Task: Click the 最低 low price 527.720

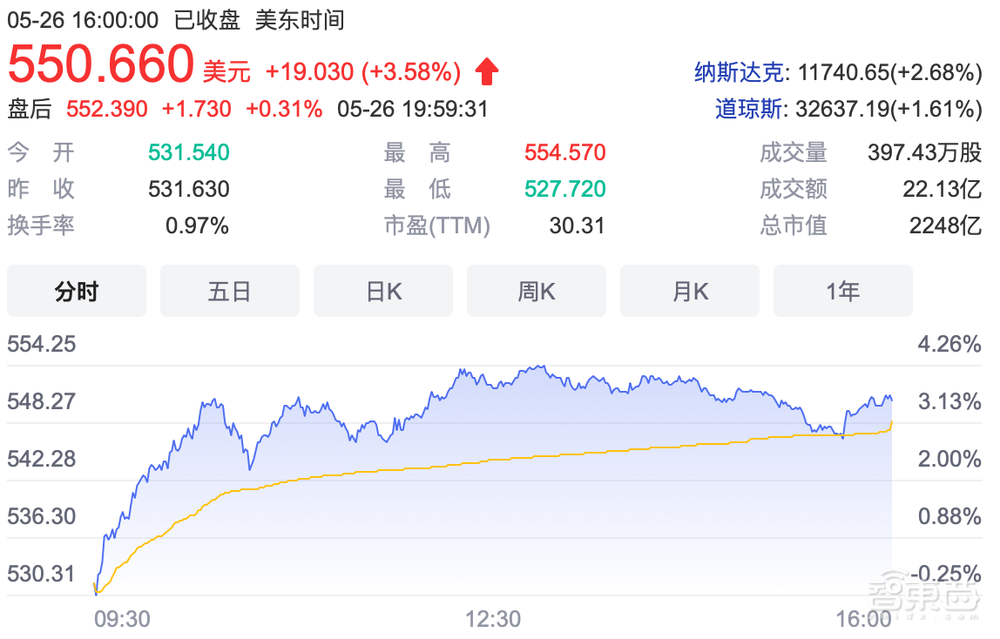Action: [565, 189]
